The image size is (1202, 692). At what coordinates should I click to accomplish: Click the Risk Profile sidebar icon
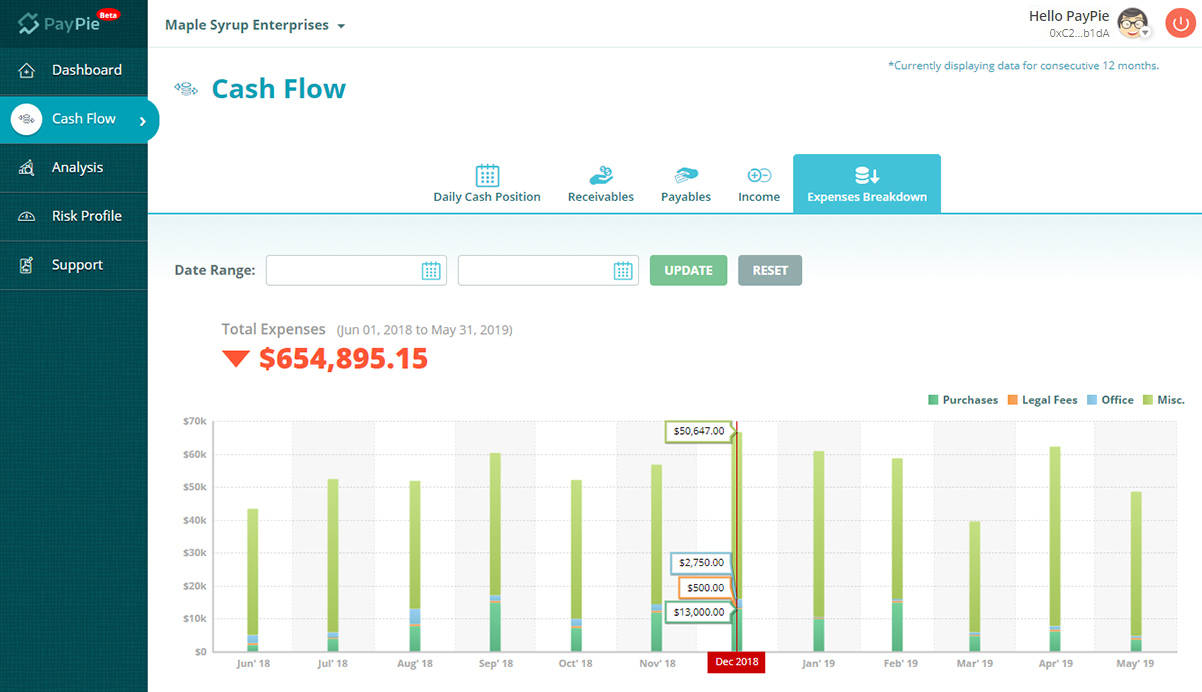click(25, 216)
